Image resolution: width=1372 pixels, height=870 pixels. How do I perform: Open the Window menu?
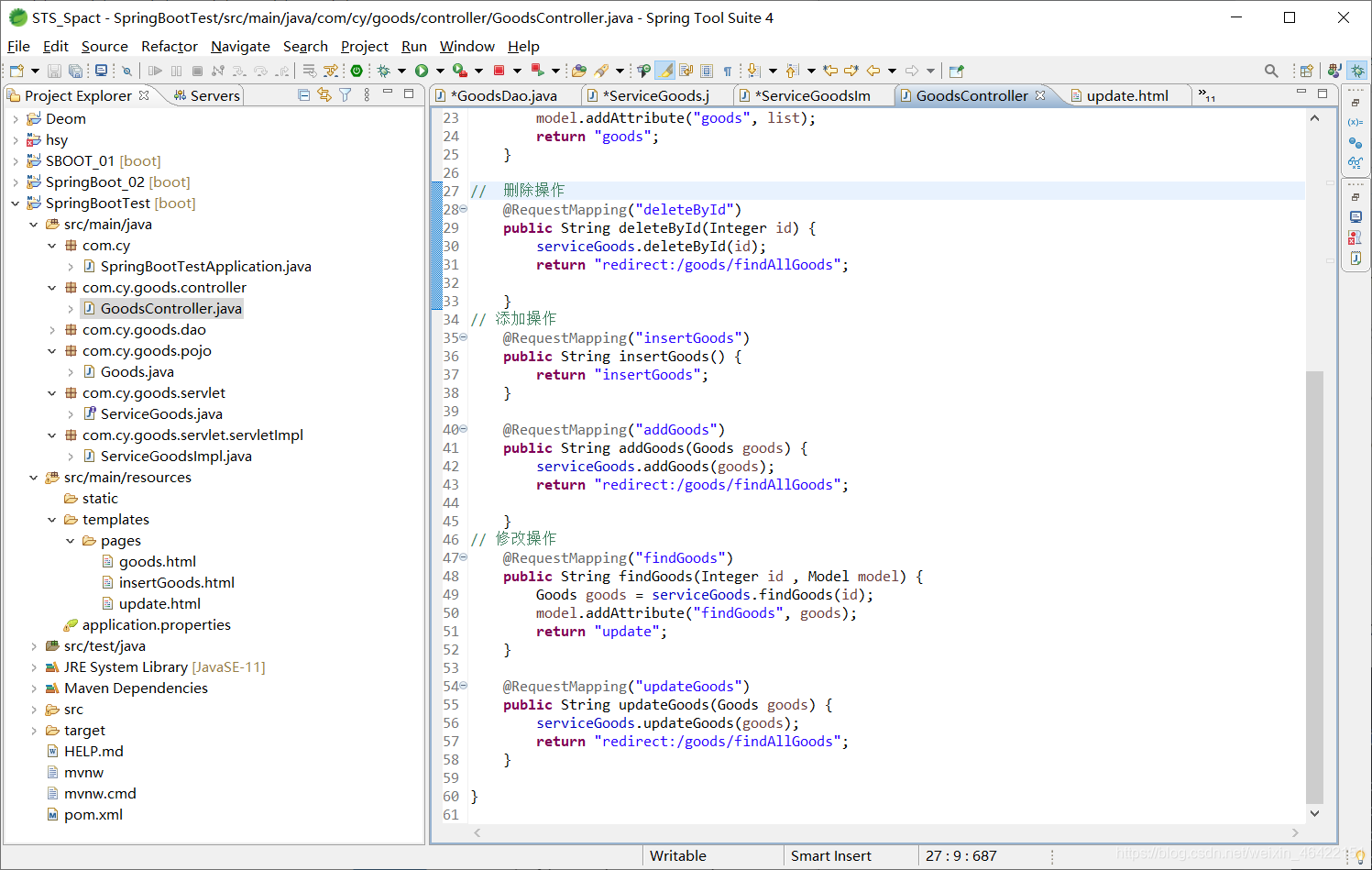[466, 47]
